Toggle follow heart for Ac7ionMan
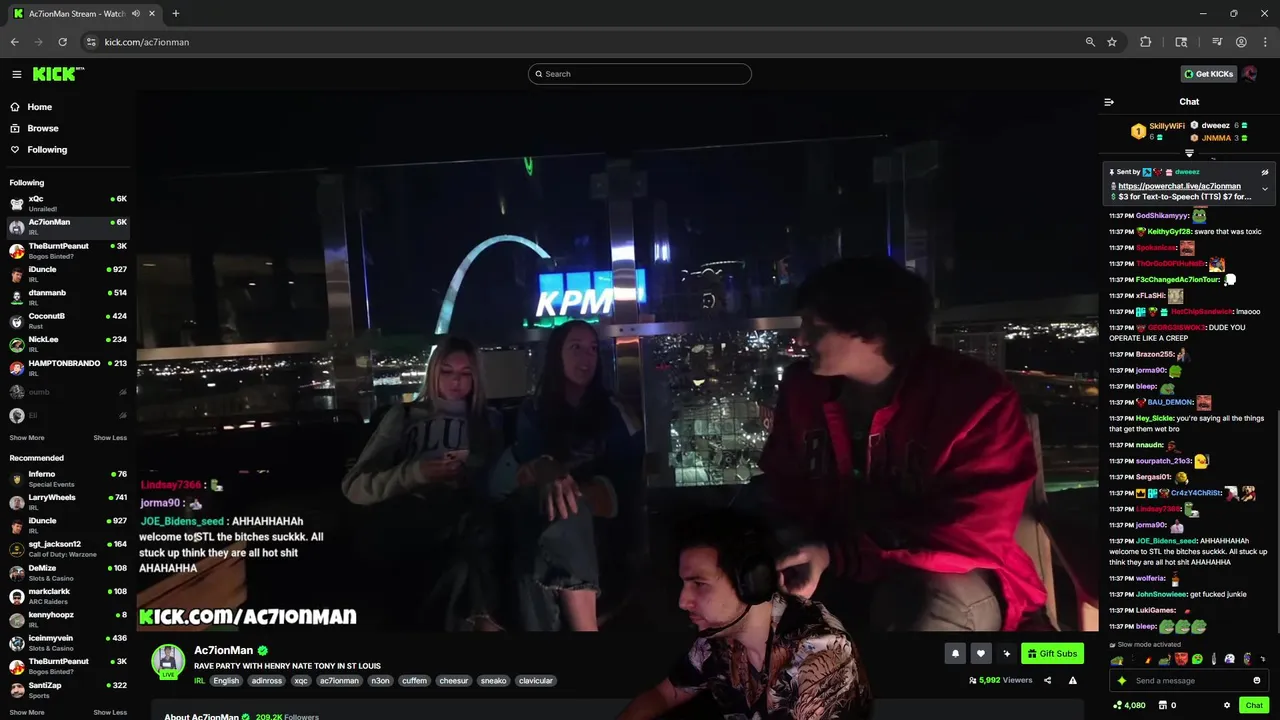 (x=981, y=654)
